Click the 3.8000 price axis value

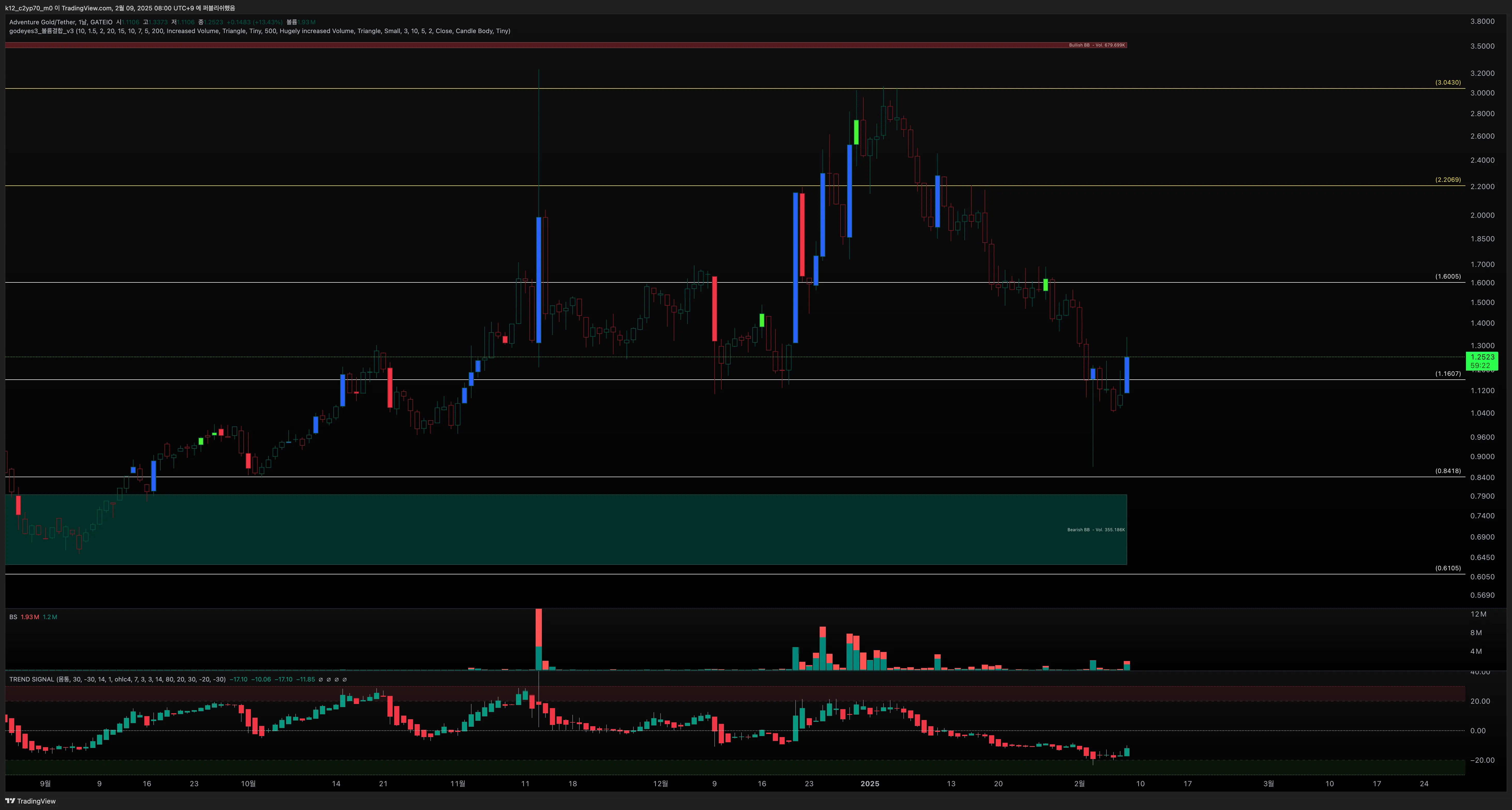[1482, 21]
